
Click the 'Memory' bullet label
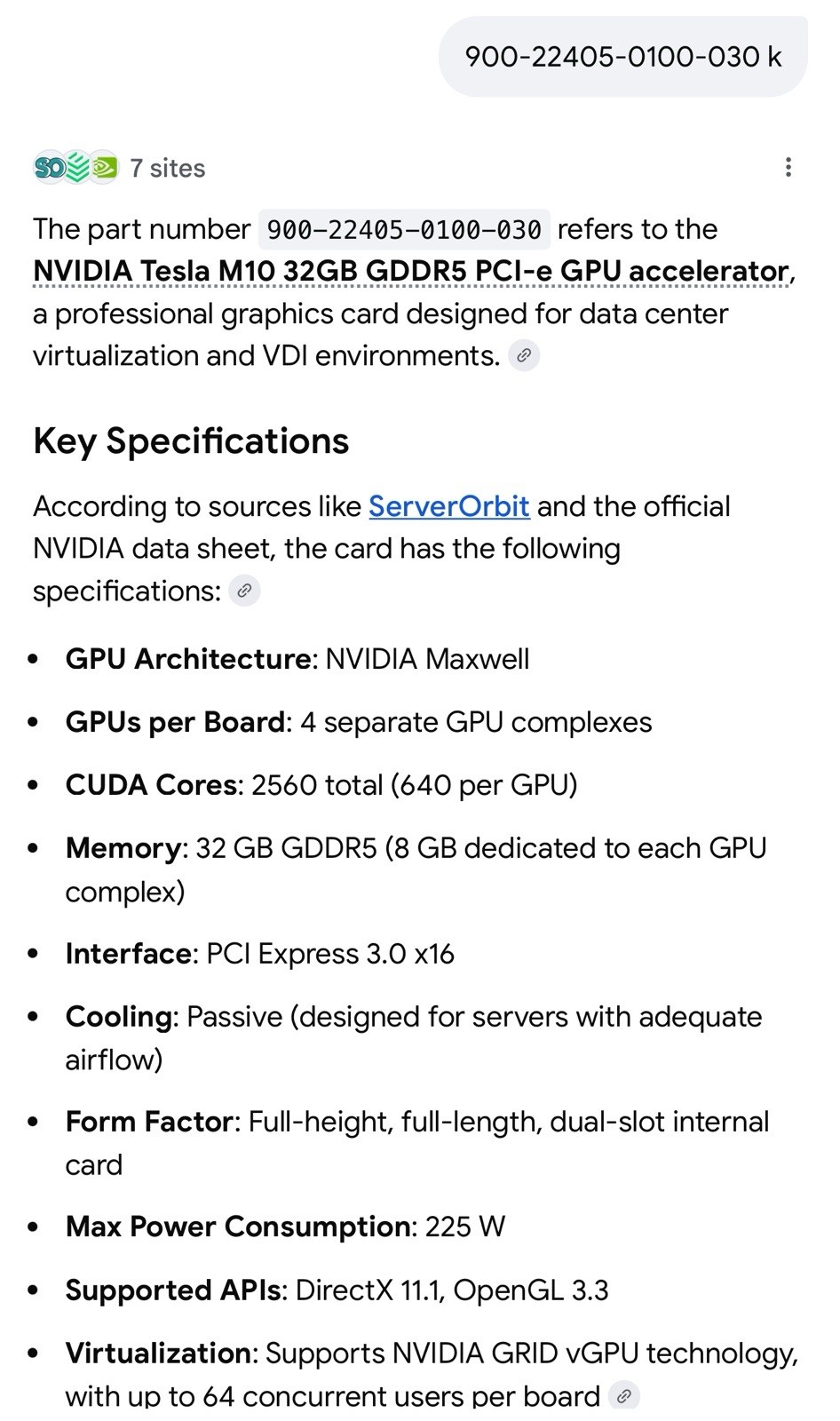coord(123,848)
